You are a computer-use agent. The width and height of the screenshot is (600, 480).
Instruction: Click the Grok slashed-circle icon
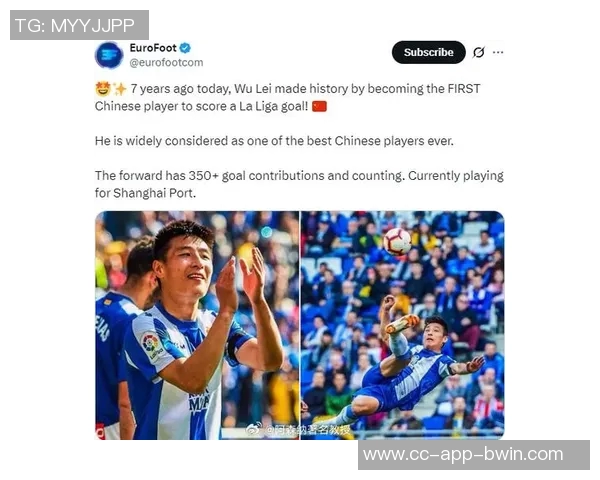coord(479,52)
